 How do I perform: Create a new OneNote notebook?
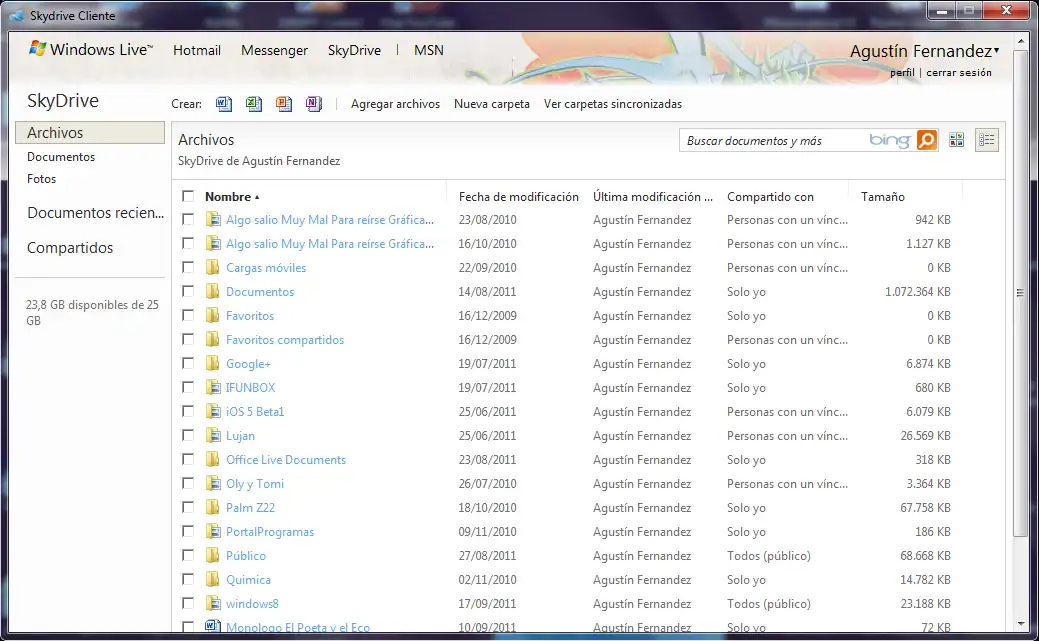point(314,103)
